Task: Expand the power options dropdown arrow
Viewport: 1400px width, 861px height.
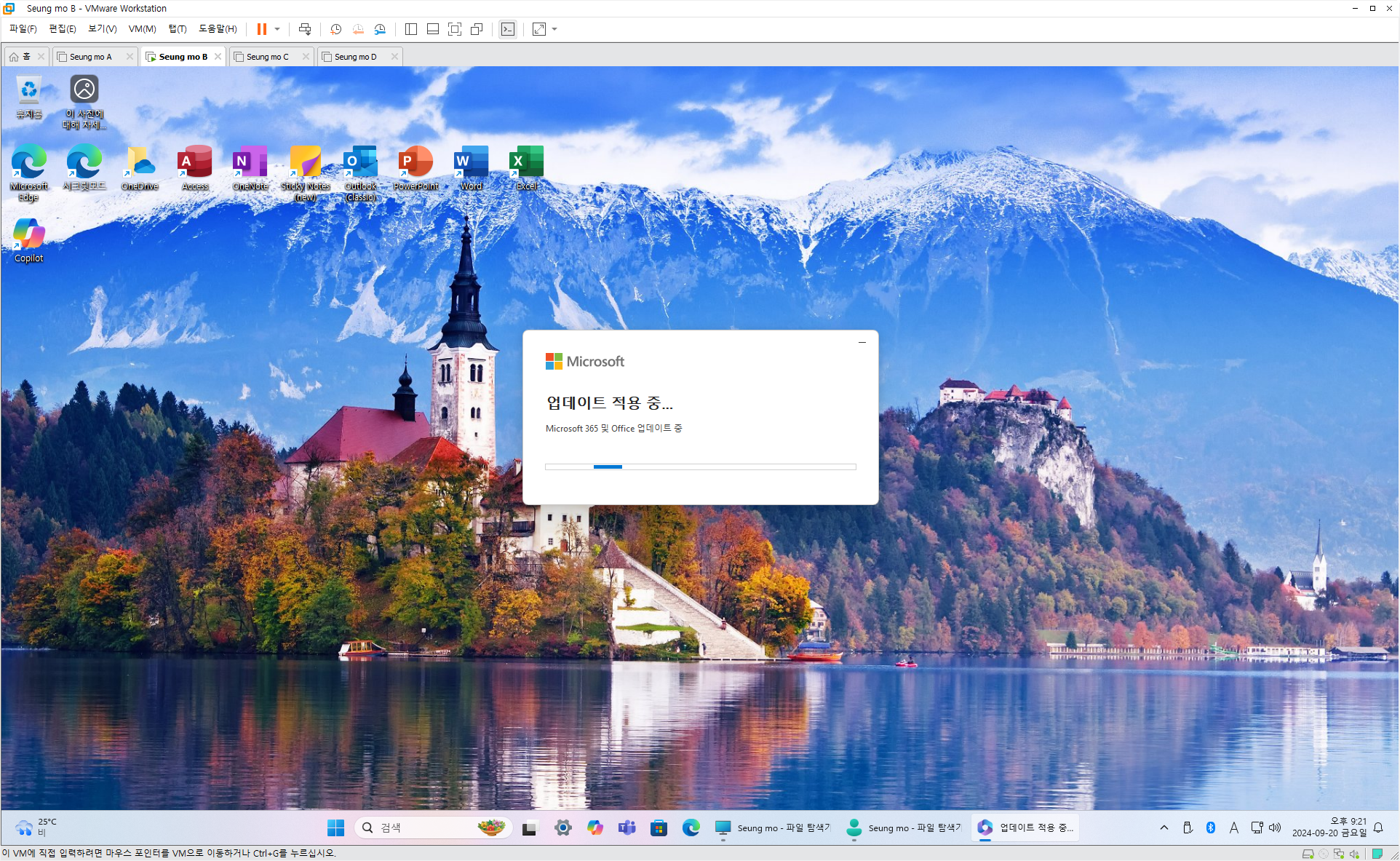Action: pyautogui.click(x=277, y=29)
